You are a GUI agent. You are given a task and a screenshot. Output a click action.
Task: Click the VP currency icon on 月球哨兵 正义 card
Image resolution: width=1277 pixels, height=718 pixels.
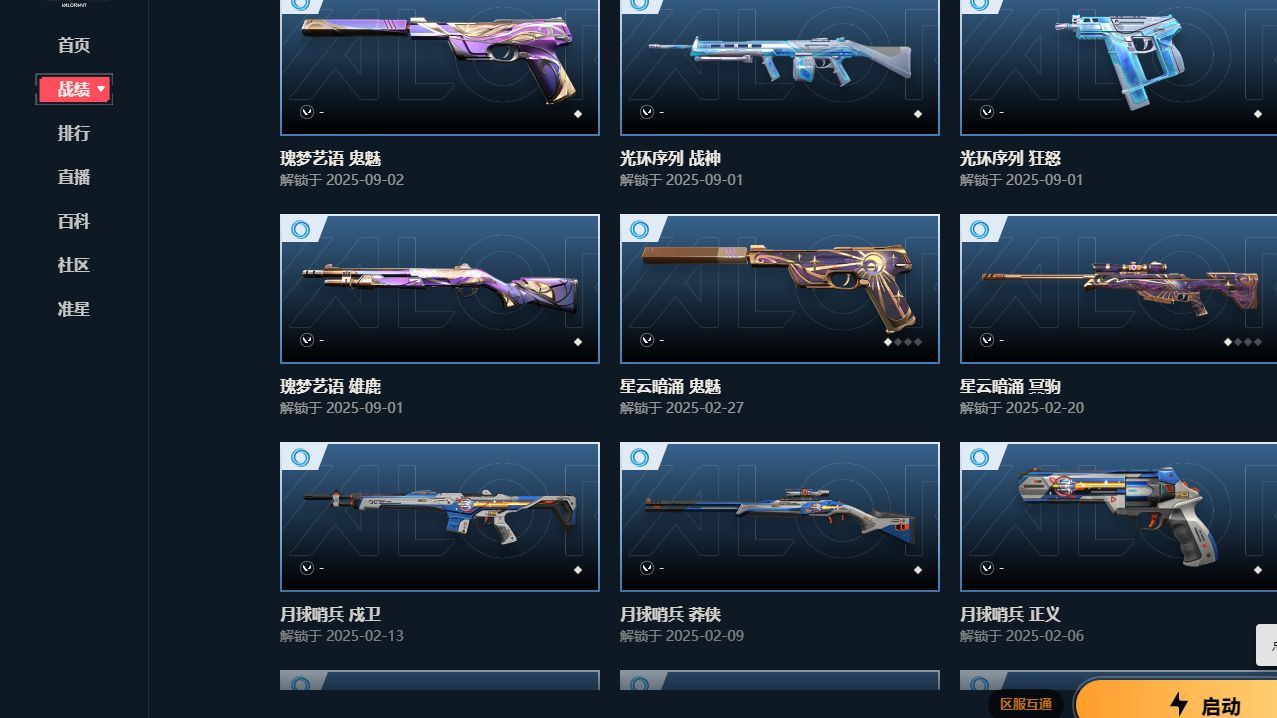pos(987,568)
